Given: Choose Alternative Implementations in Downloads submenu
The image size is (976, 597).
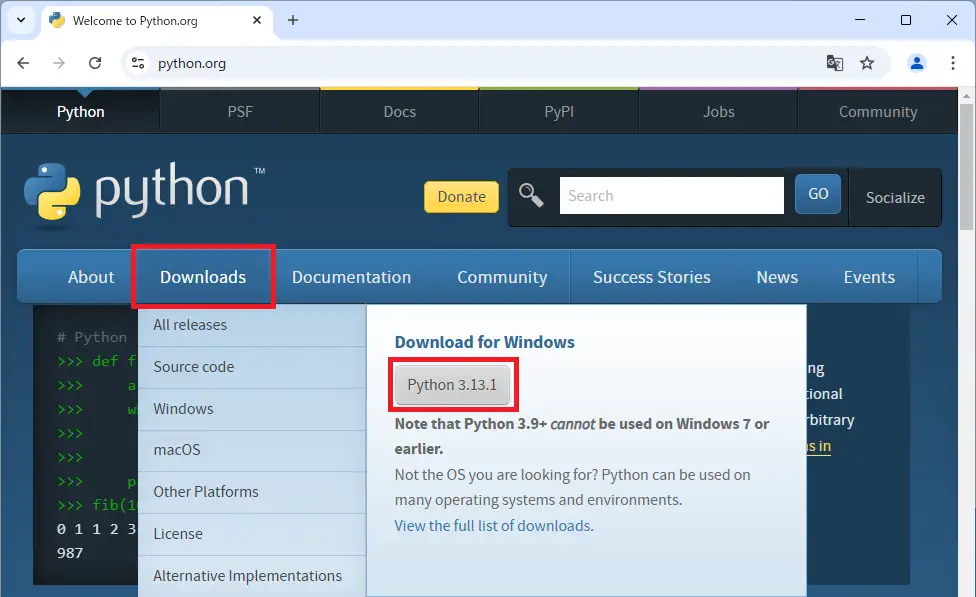Looking at the screenshot, I should [x=252, y=576].
